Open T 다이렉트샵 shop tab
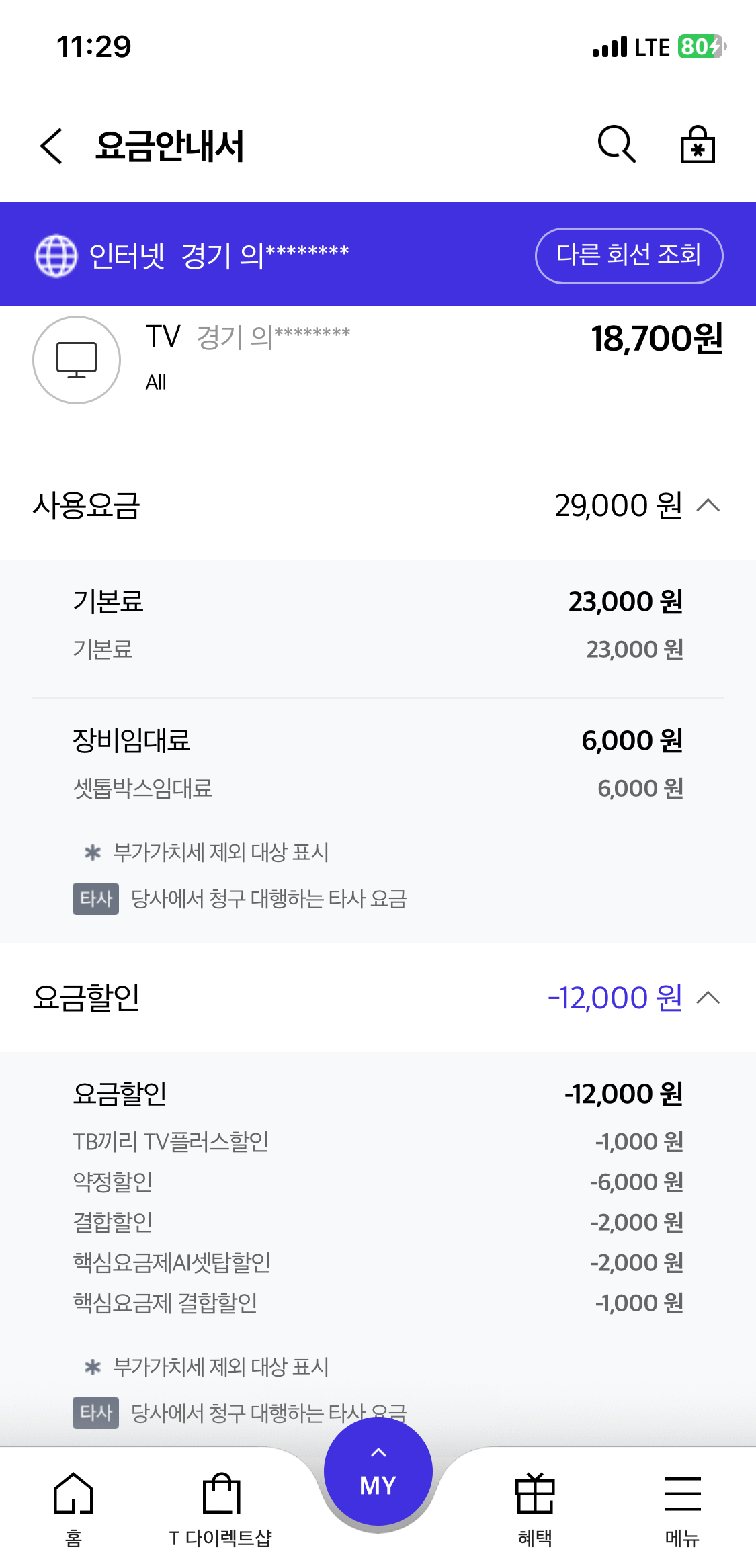756x1568 pixels. (x=221, y=1505)
